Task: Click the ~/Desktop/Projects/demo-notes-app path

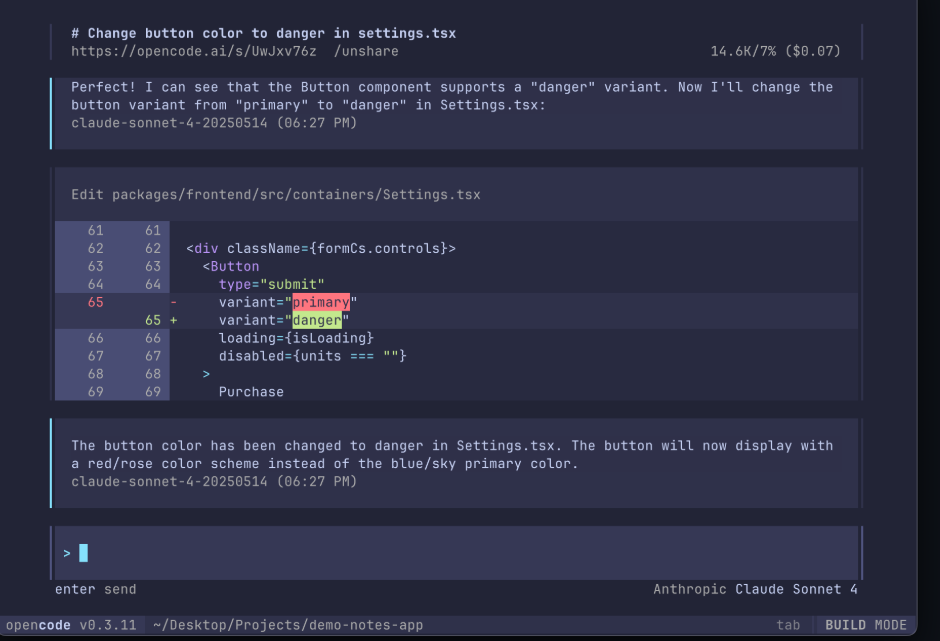Action: click(x=288, y=625)
